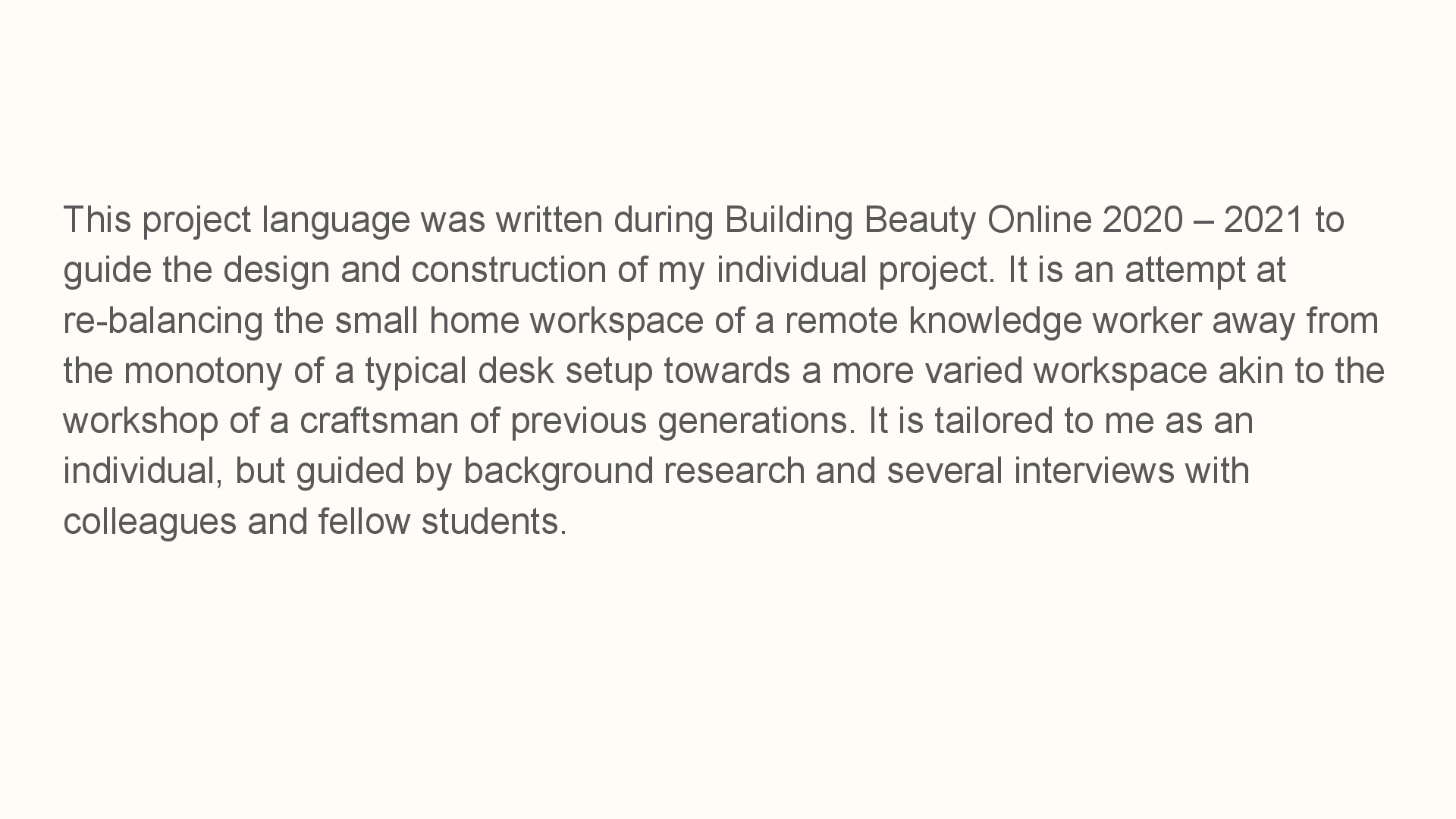This screenshot has height=819, width=1456.
Task: Click the opening word "This"
Action: [97, 219]
